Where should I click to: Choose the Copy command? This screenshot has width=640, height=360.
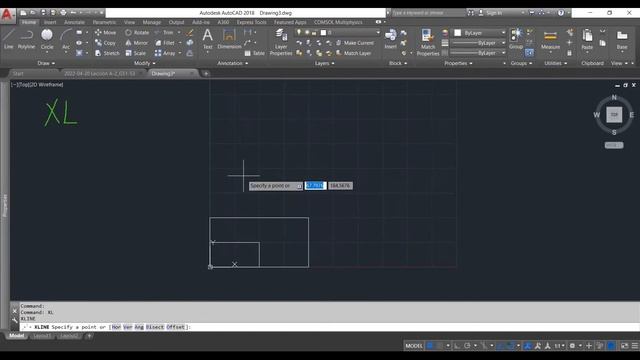(105, 43)
